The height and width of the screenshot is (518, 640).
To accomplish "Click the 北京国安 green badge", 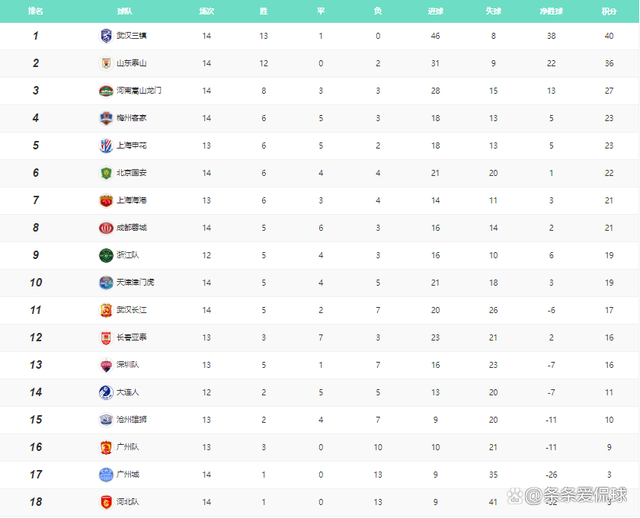I will 106,173.
